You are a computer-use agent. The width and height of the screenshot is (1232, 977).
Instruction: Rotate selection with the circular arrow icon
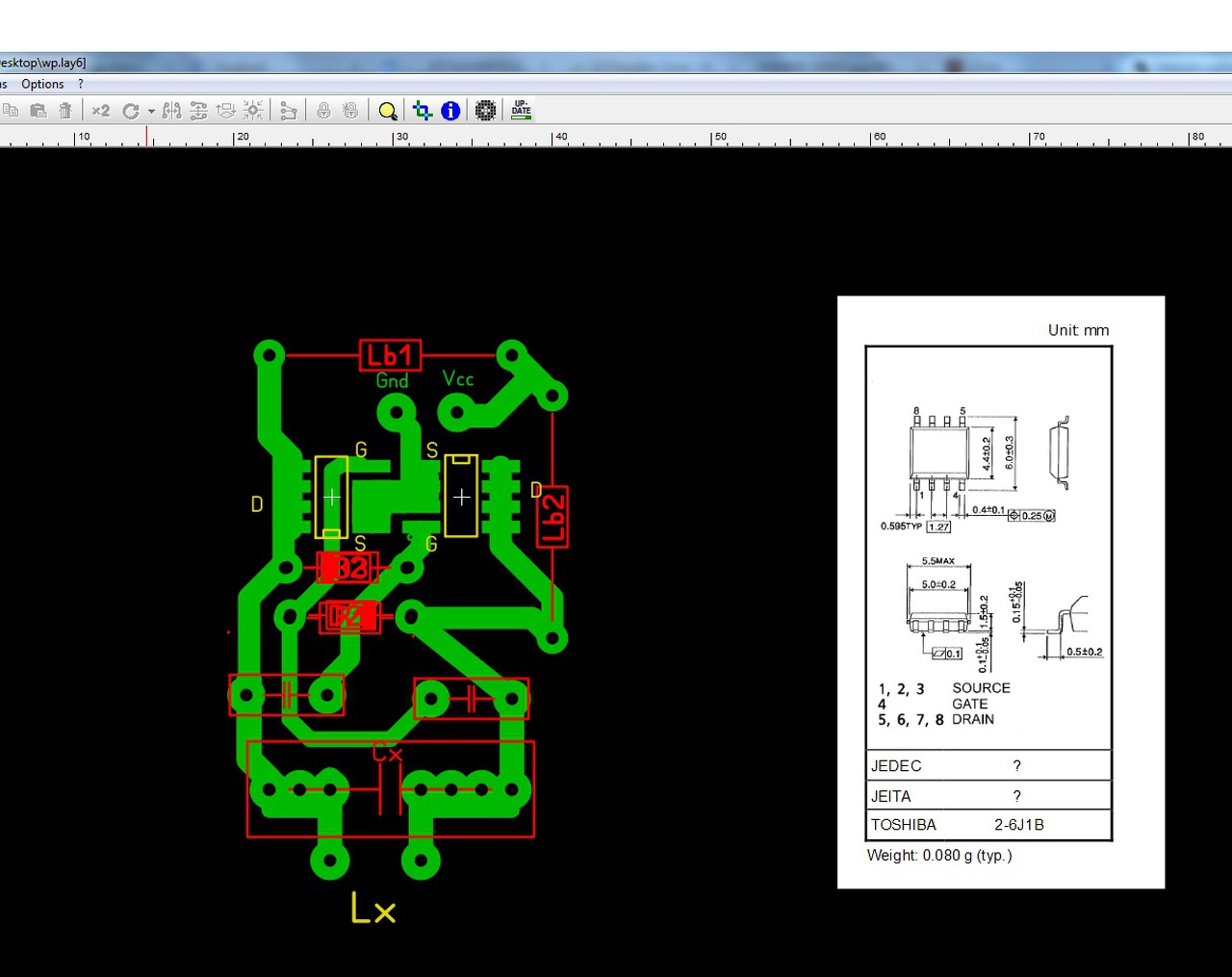[x=131, y=111]
